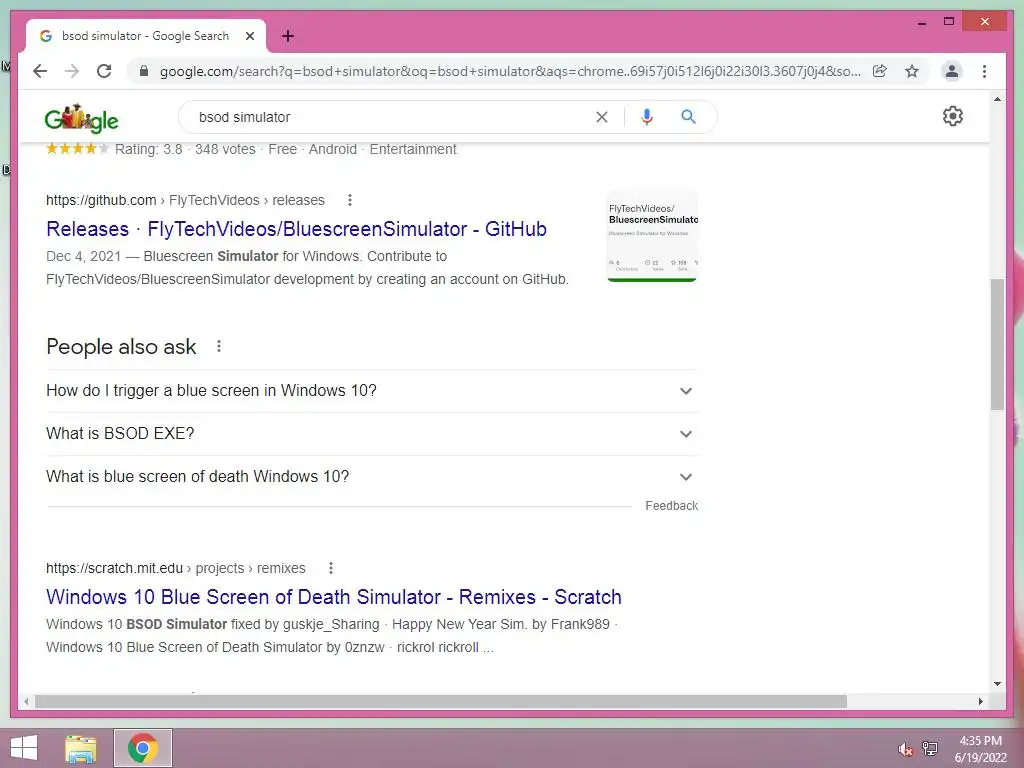Open options for the Scratch result
1024x768 pixels.
coord(331,568)
